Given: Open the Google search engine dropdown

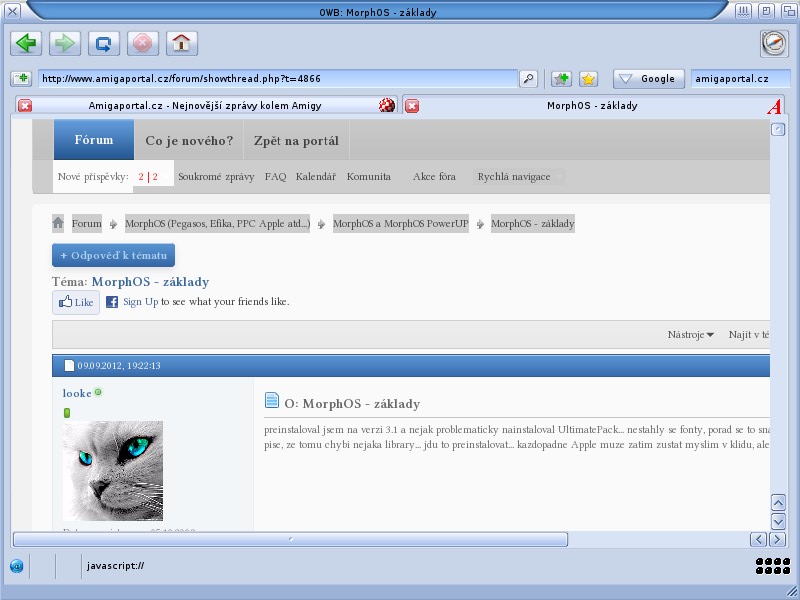Looking at the screenshot, I should click(648, 79).
